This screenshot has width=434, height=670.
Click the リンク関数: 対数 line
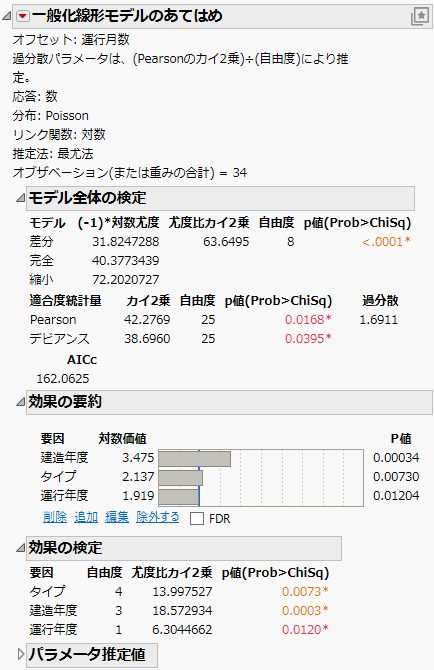59,135
